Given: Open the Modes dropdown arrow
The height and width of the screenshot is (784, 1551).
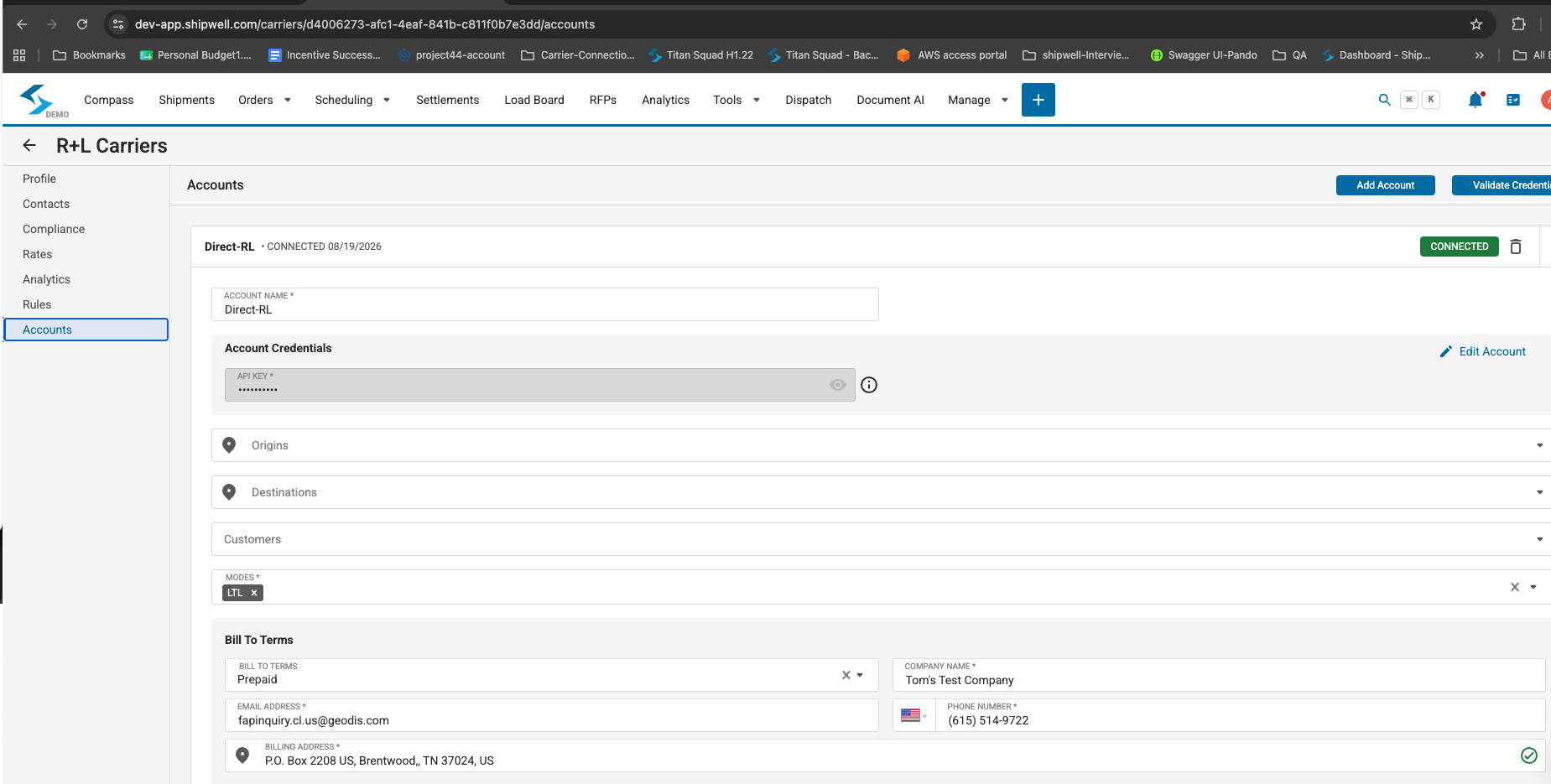Looking at the screenshot, I should pos(1533,587).
